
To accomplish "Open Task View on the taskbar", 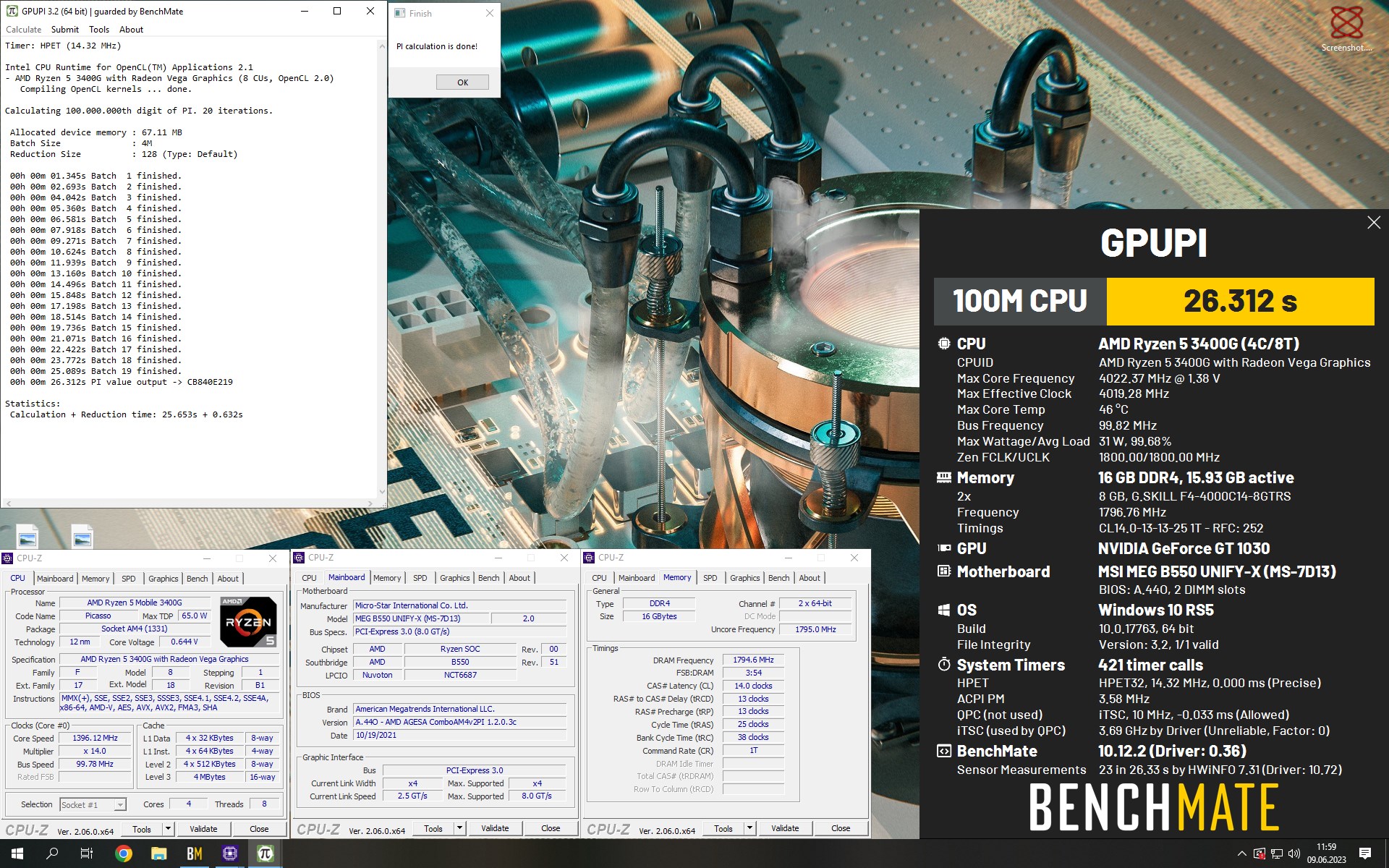I will (87, 854).
